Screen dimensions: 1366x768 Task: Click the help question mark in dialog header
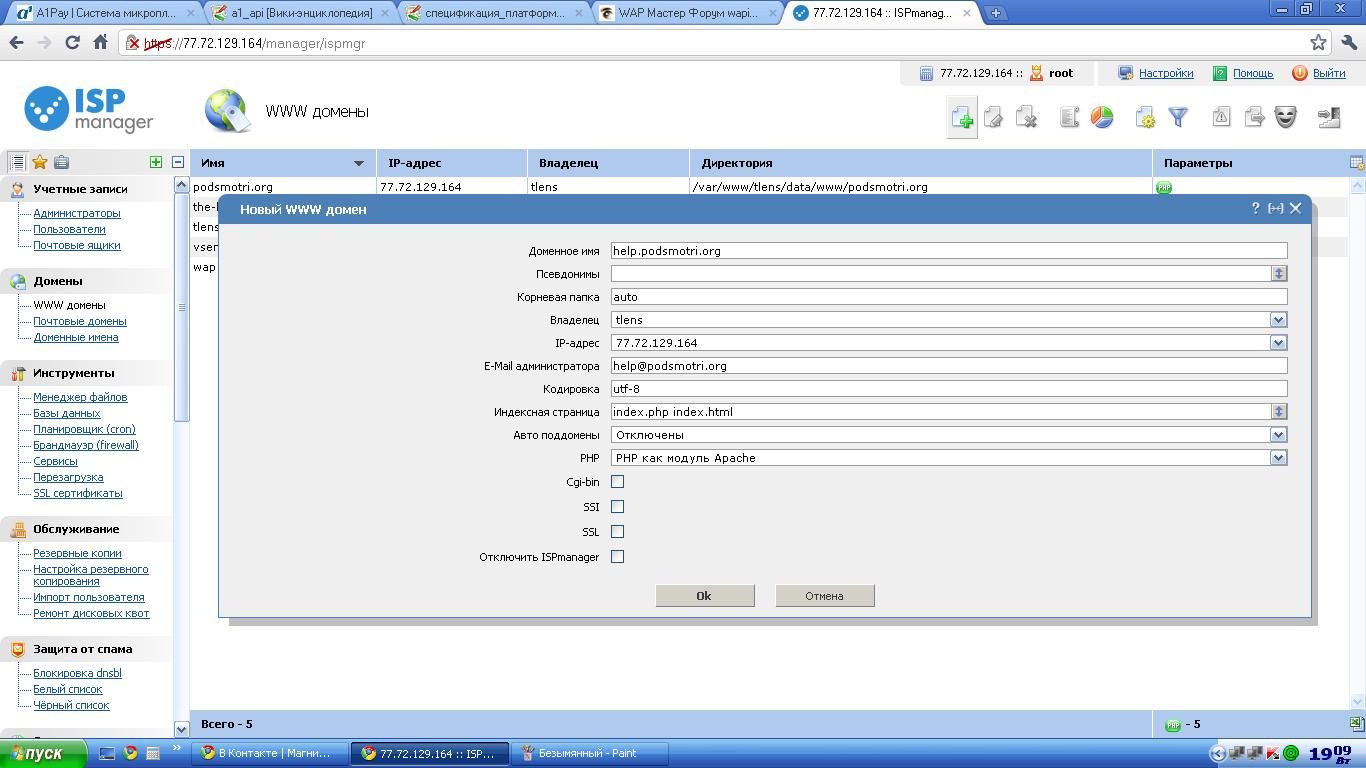click(1255, 208)
